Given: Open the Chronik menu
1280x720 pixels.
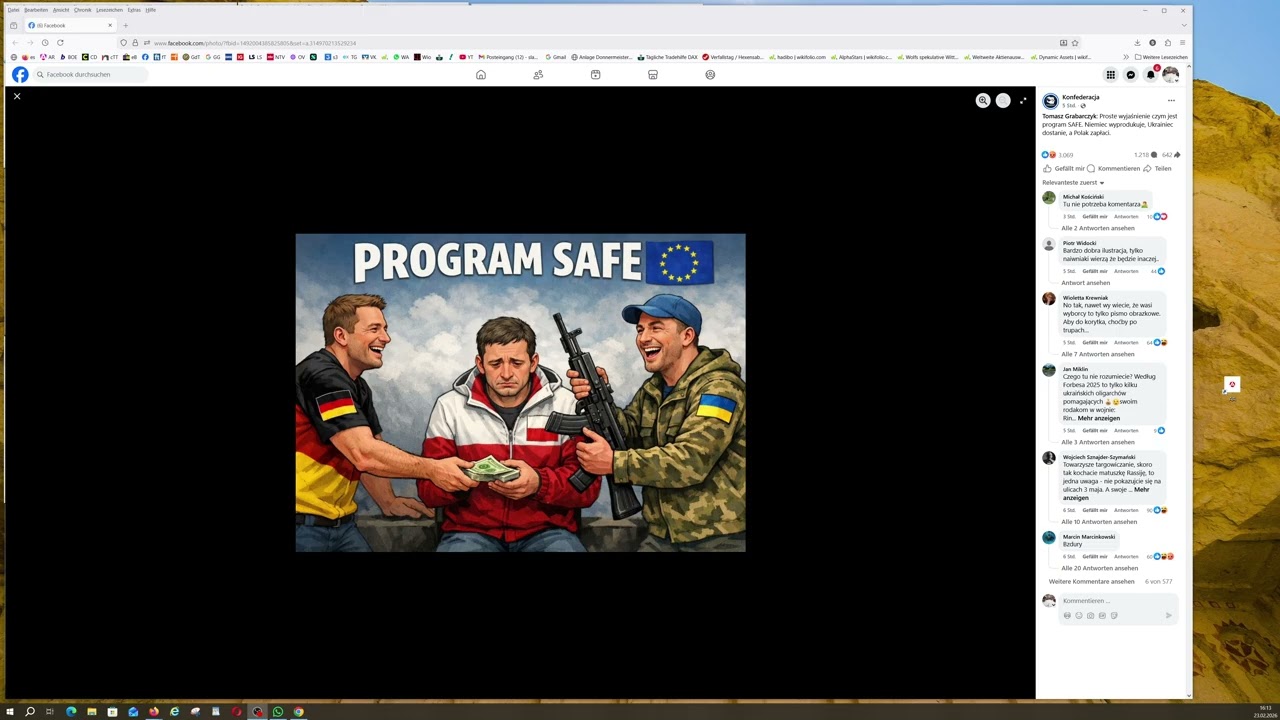Looking at the screenshot, I should coord(82,10).
